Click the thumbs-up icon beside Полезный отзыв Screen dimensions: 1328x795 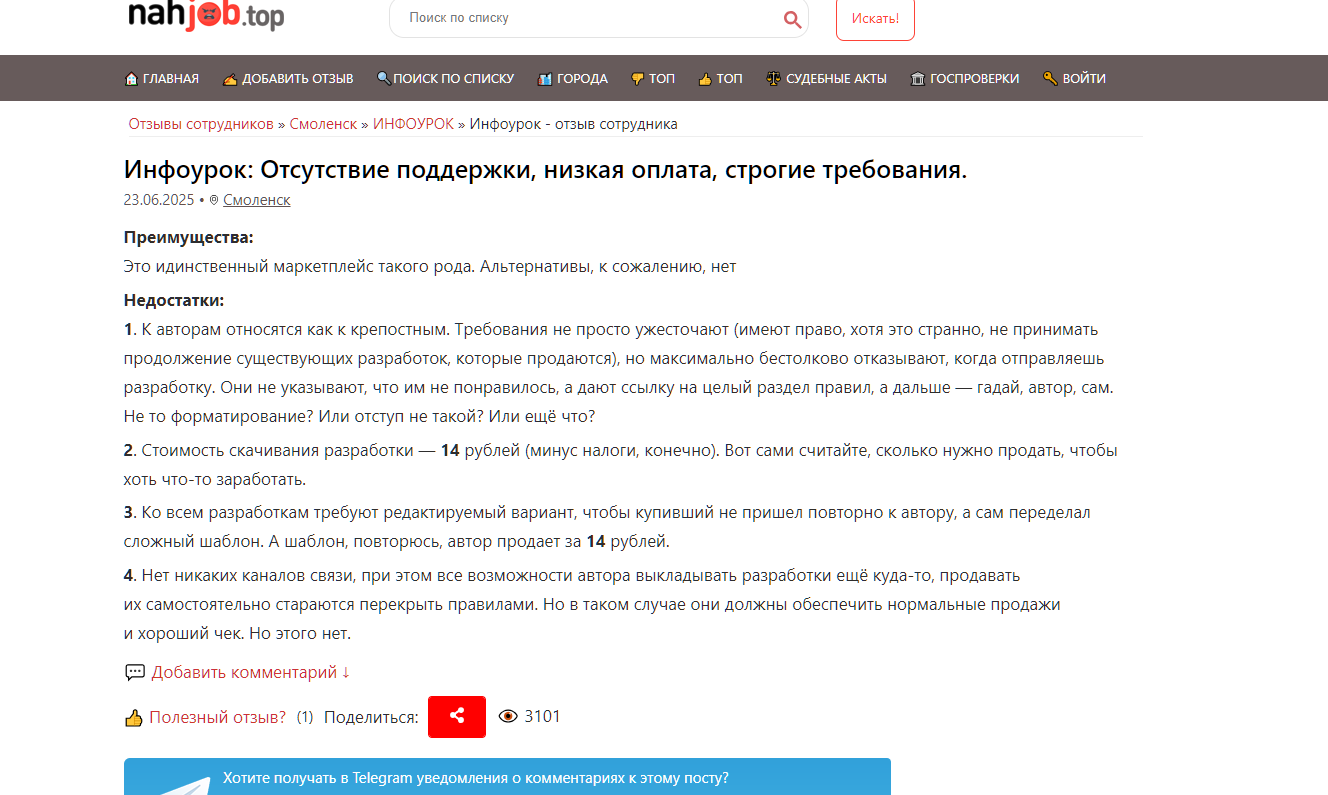pyautogui.click(x=134, y=717)
